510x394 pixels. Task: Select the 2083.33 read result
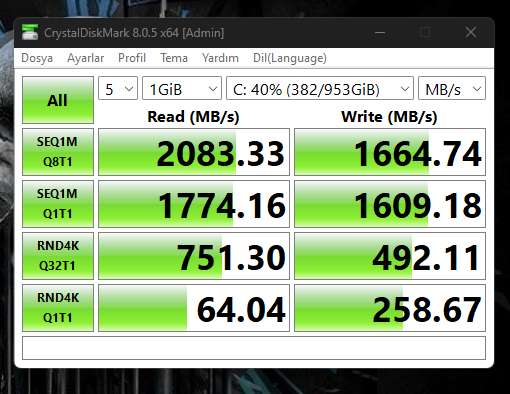click(194, 152)
